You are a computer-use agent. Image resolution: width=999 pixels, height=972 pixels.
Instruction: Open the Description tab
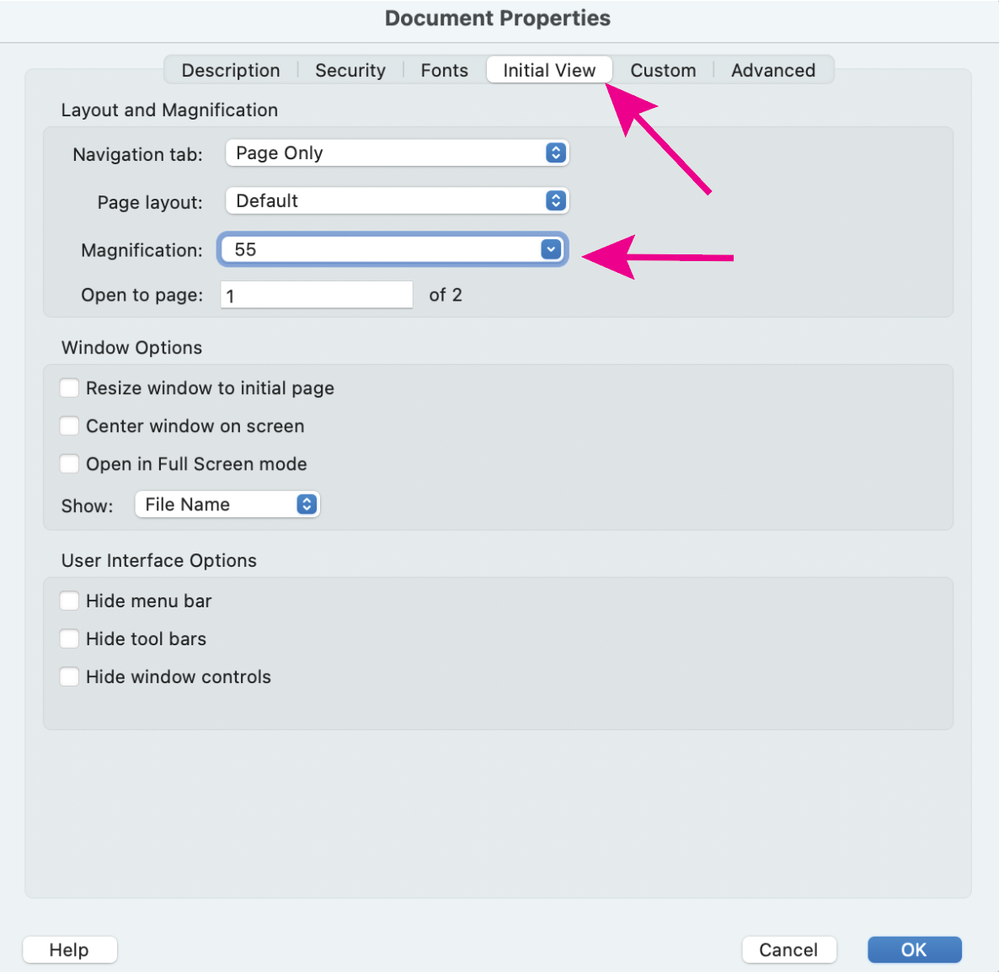pos(230,70)
